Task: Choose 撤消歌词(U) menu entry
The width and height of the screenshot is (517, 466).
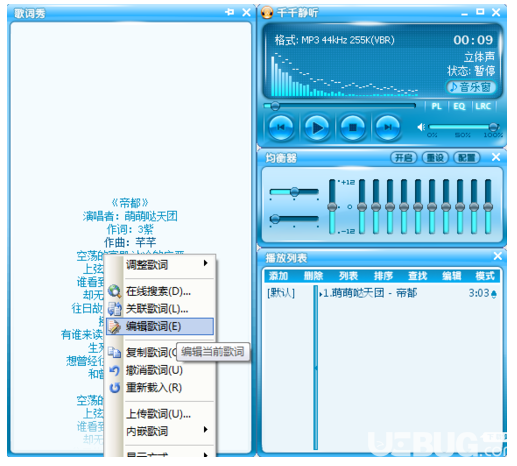Action: click(x=160, y=370)
